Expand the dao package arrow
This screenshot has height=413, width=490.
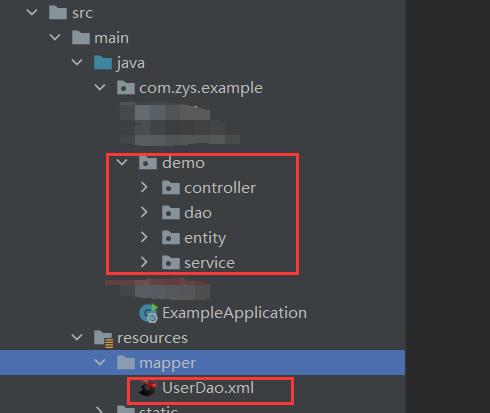pyautogui.click(x=144, y=212)
